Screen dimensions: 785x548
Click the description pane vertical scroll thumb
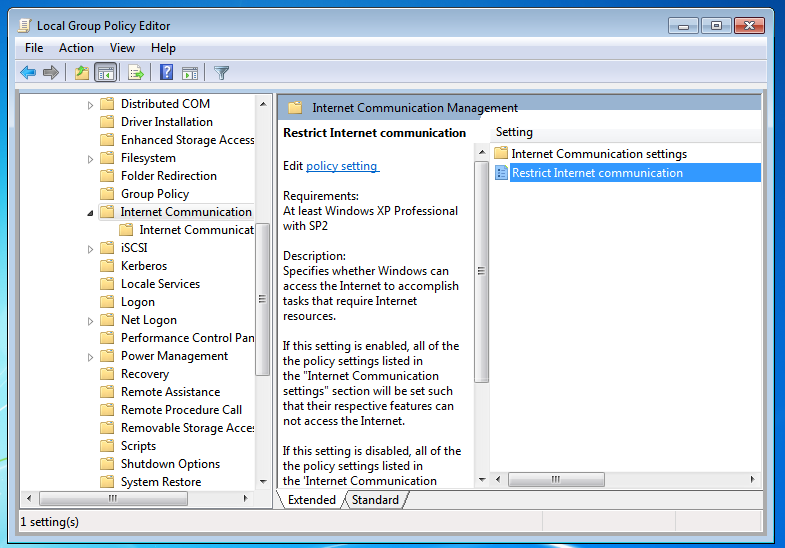(481, 272)
